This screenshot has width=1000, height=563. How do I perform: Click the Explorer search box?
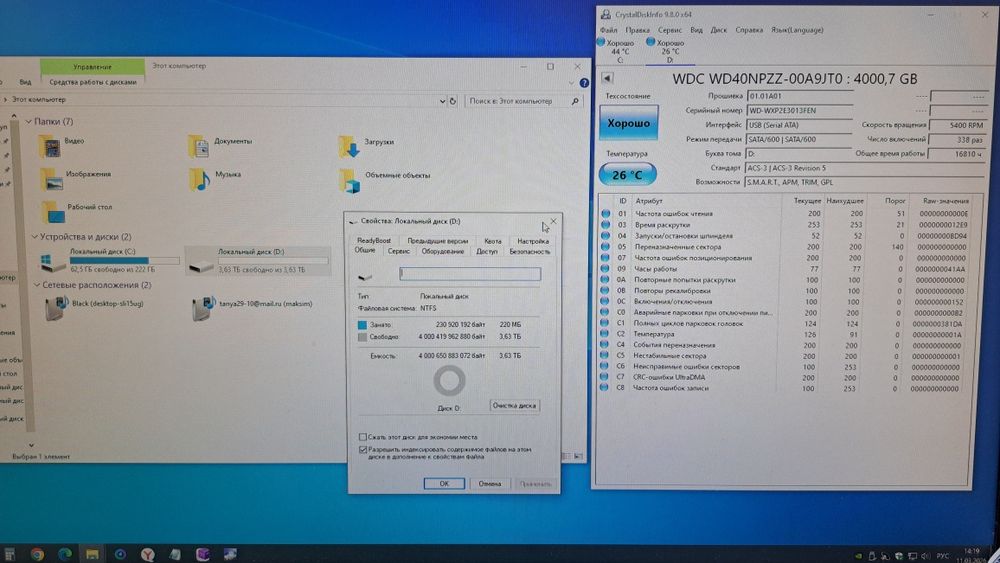click(x=523, y=101)
